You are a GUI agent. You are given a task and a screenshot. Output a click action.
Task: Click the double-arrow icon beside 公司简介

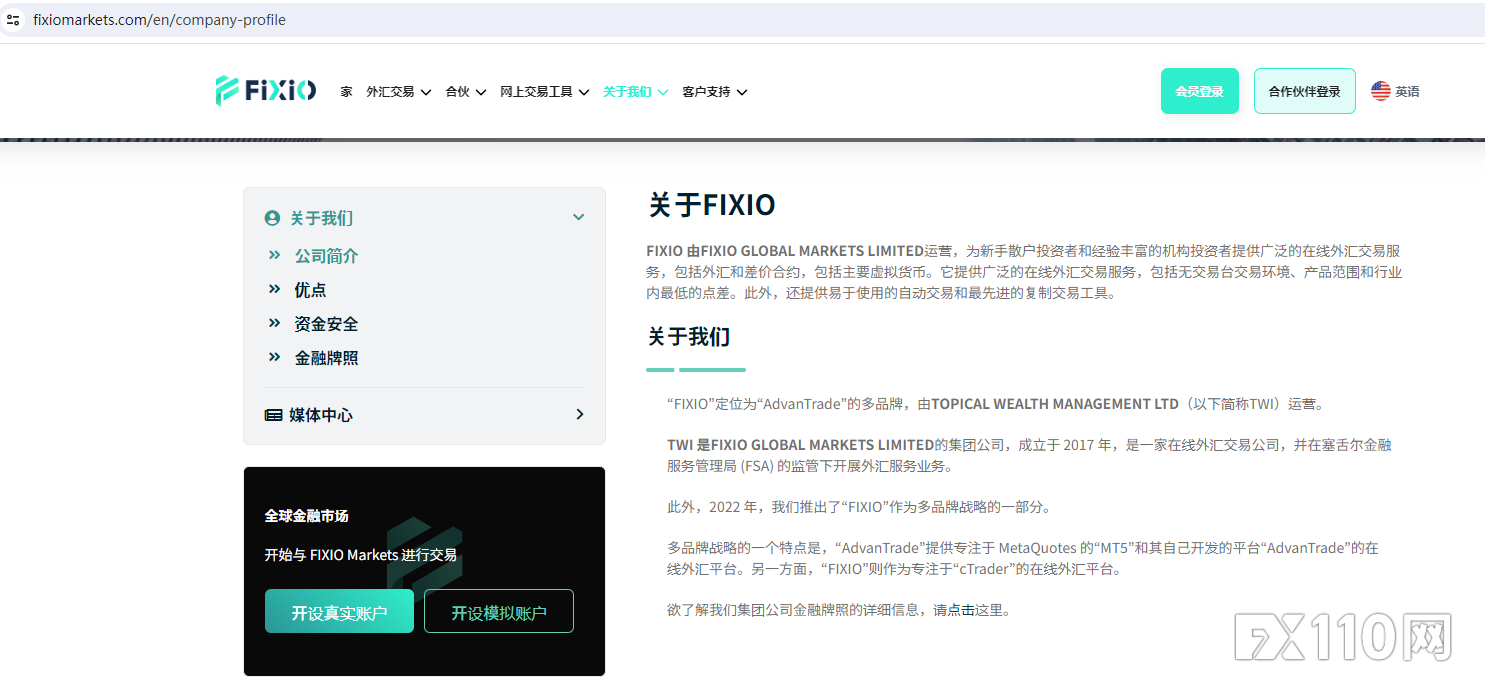tap(274, 255)
